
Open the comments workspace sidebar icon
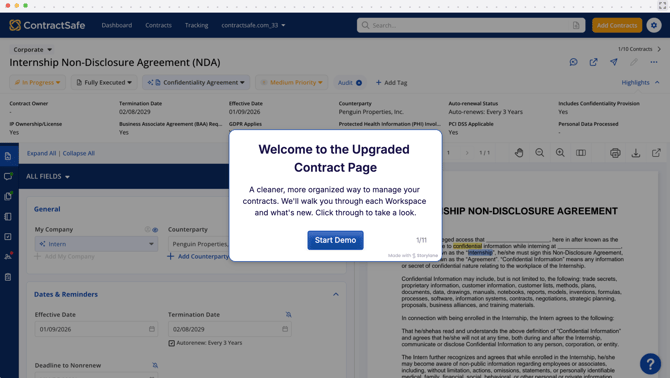pyautogui.click(x=8, y=176)
